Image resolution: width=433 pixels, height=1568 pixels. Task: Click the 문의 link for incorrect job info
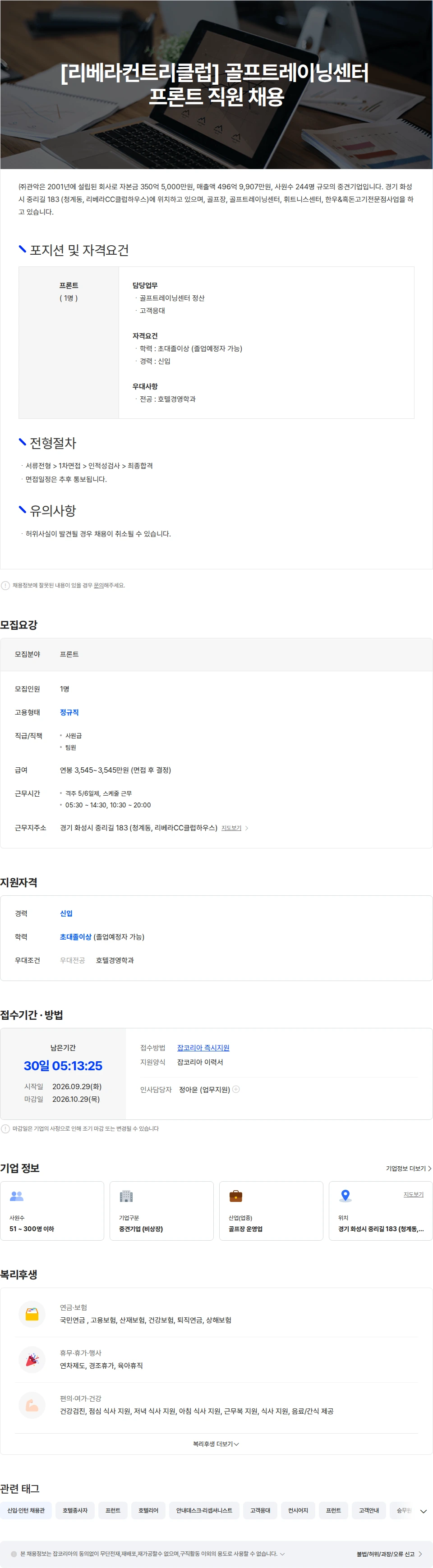(x=98, y=585)
